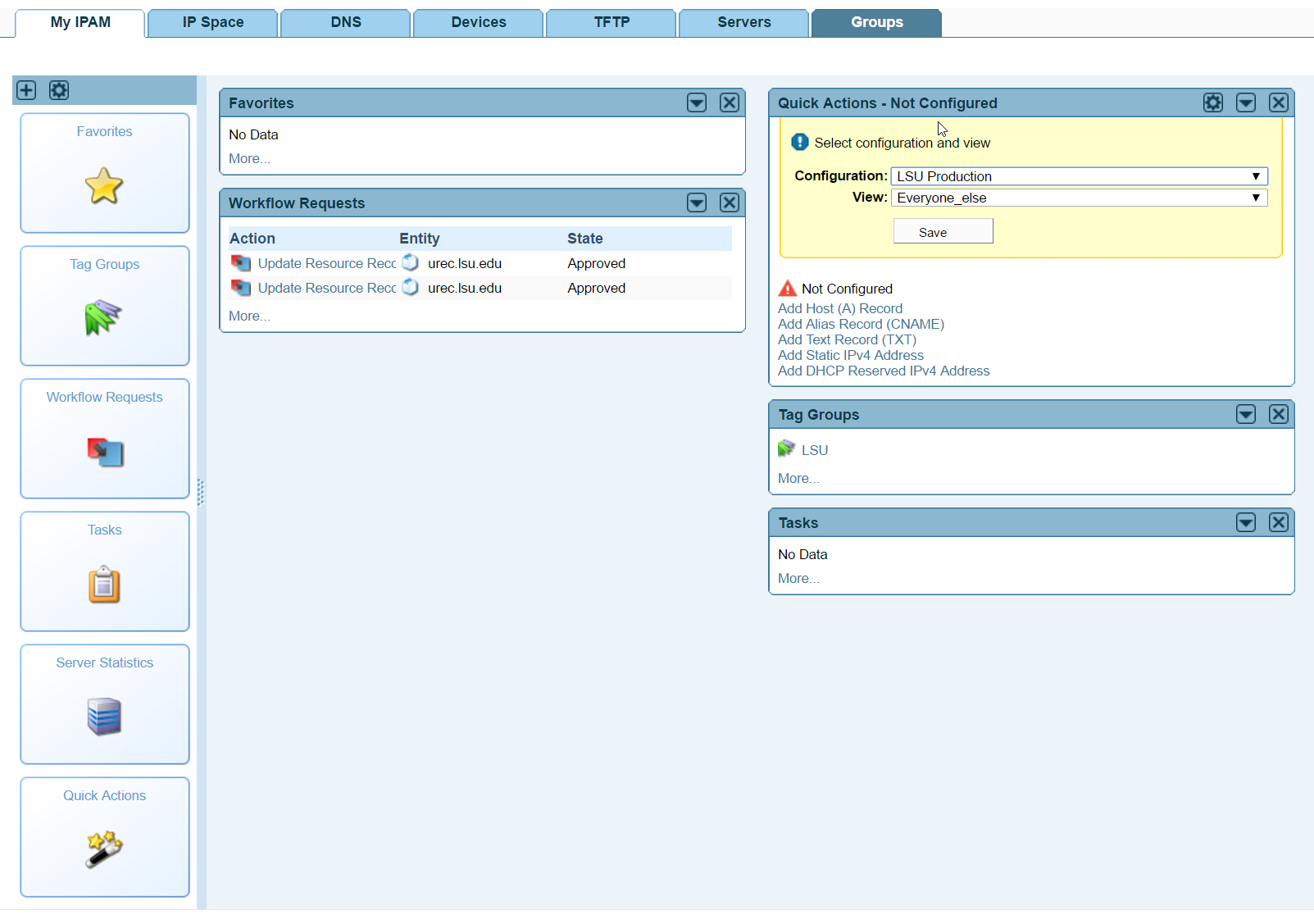Close the Tag Groups panel

point(1279,414)
